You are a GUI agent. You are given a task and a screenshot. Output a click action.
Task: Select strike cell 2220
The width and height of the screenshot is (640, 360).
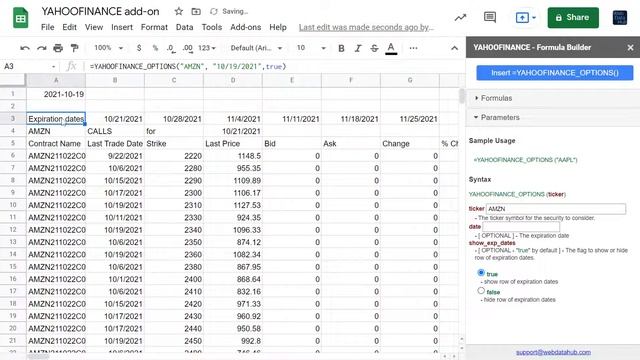pos(174,156)
